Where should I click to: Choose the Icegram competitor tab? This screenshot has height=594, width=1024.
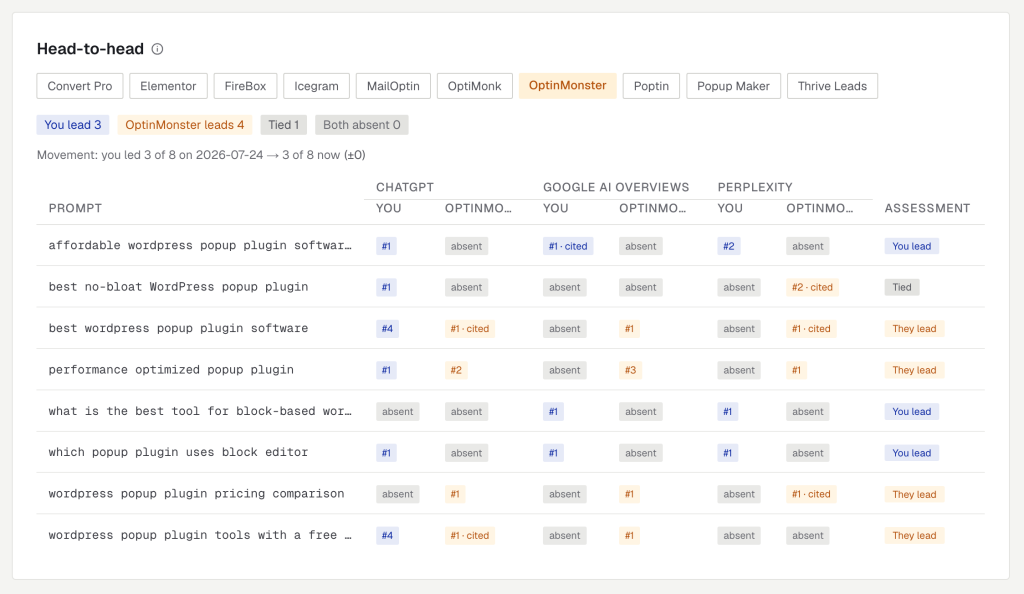click(316, 86)
